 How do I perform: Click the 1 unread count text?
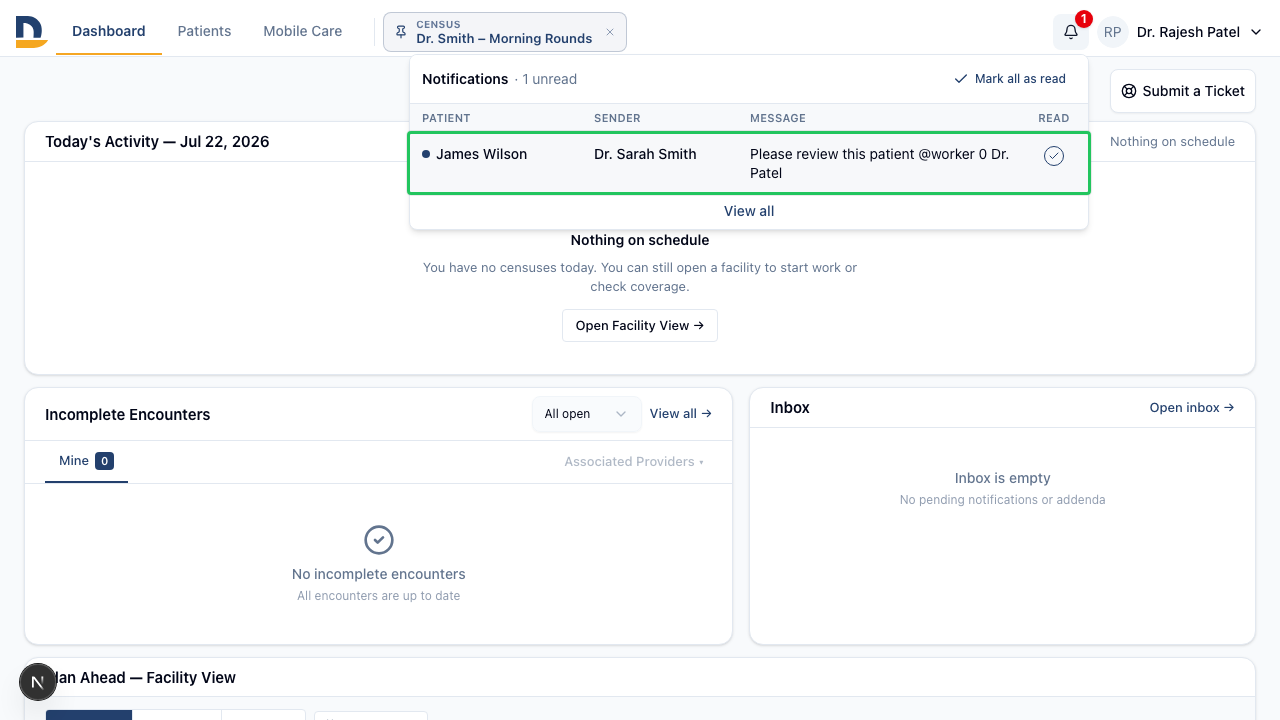click(549, 79)
